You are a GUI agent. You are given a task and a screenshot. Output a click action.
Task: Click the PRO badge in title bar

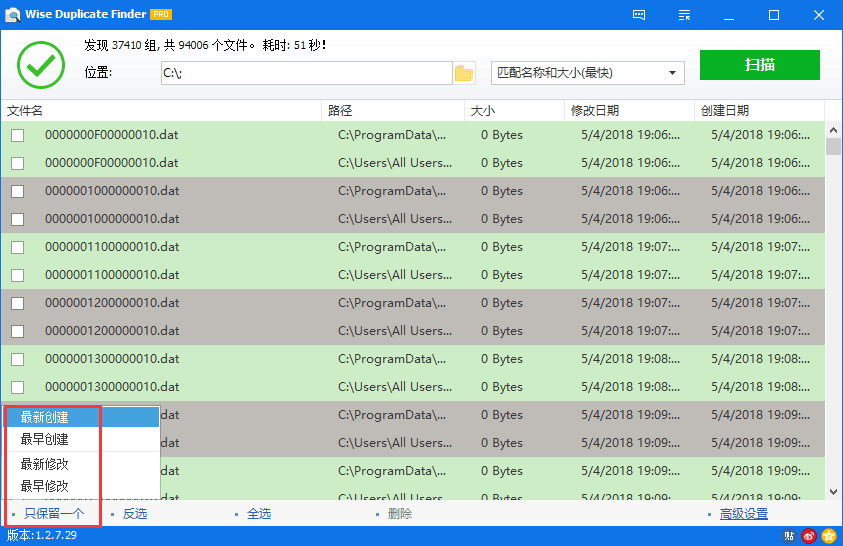[161, 15]
